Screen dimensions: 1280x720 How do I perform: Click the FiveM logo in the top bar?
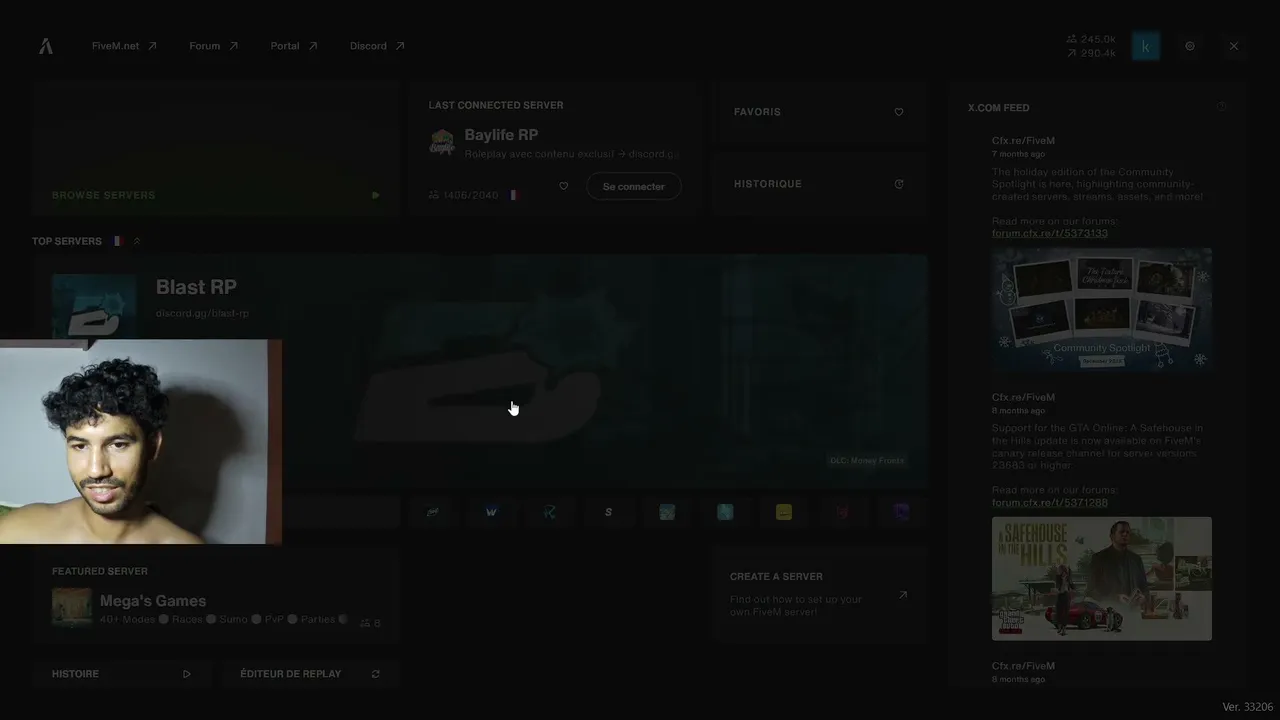tap(46, 46)
